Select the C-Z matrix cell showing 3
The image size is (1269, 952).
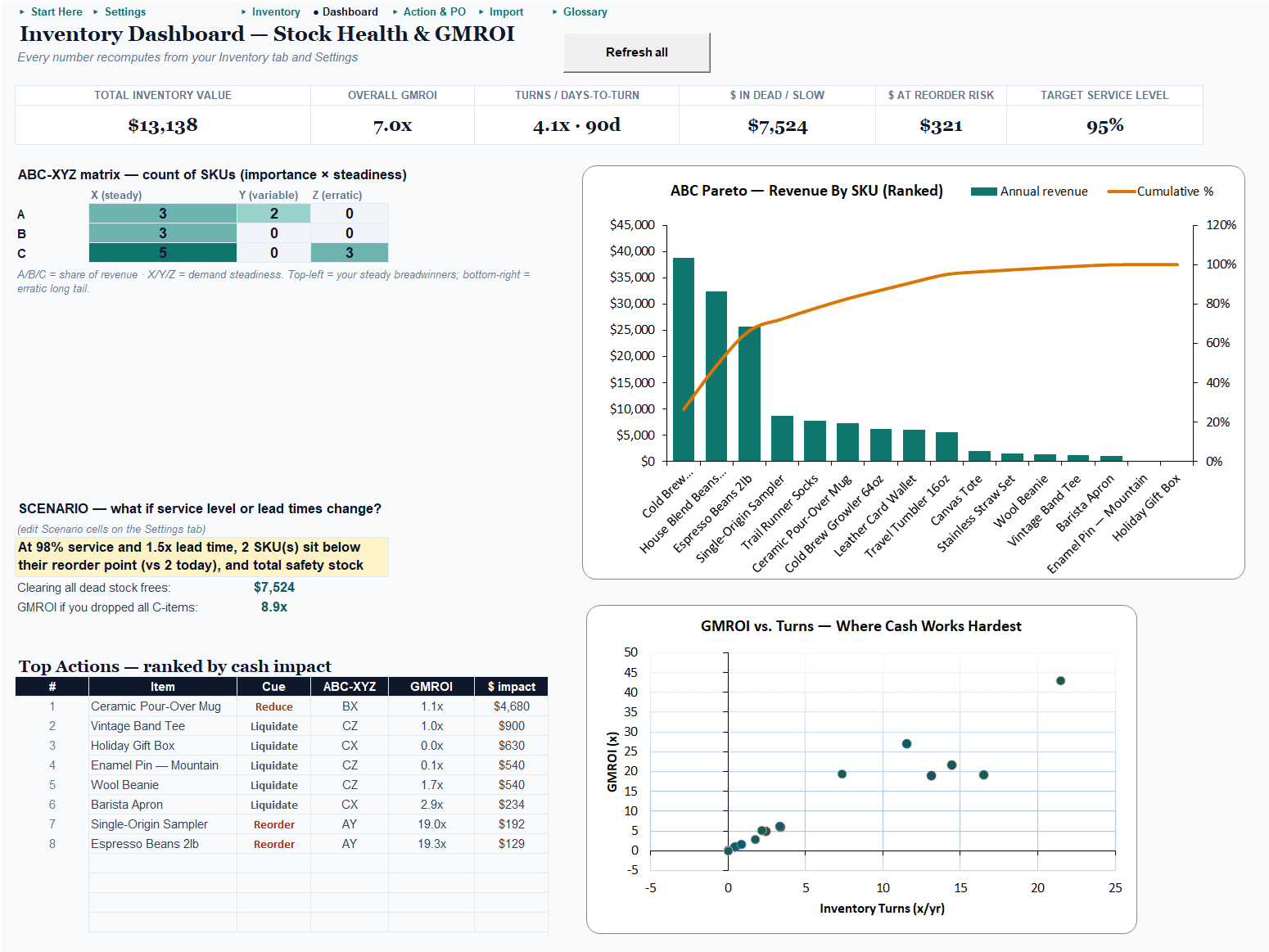pyautogui.click(x=350, y=253)
